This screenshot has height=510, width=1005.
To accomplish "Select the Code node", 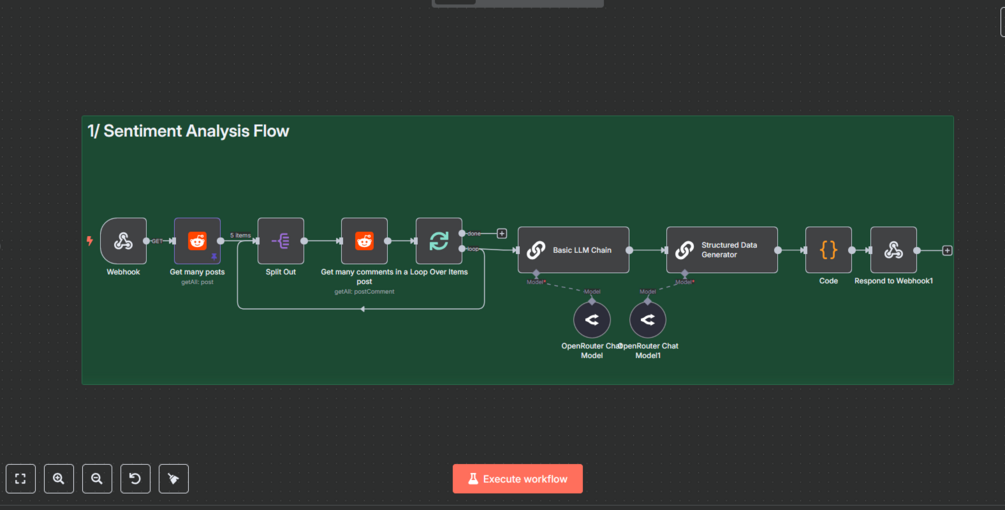I will (828, 250).
